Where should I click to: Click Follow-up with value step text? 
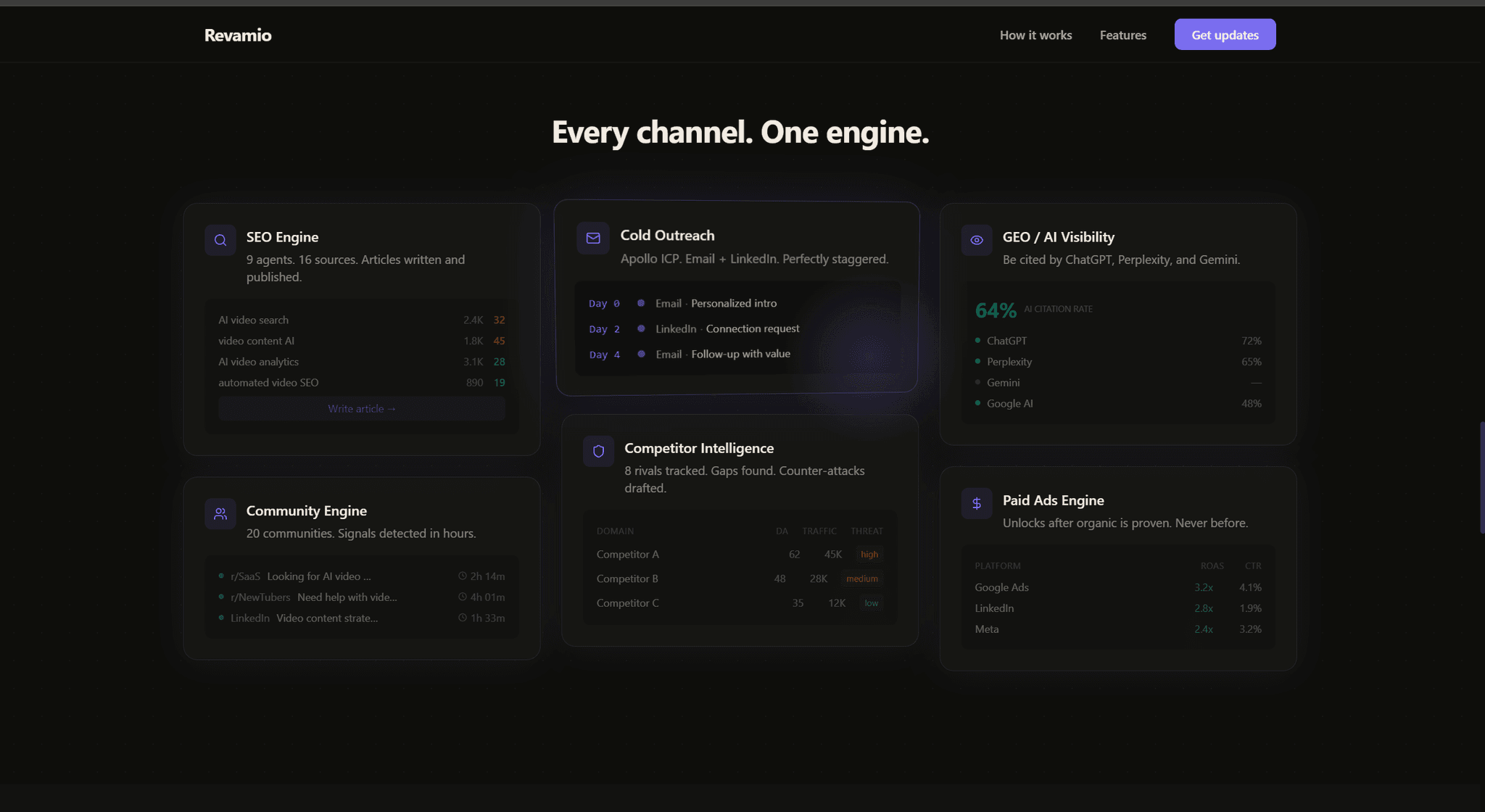coord(740,354)
